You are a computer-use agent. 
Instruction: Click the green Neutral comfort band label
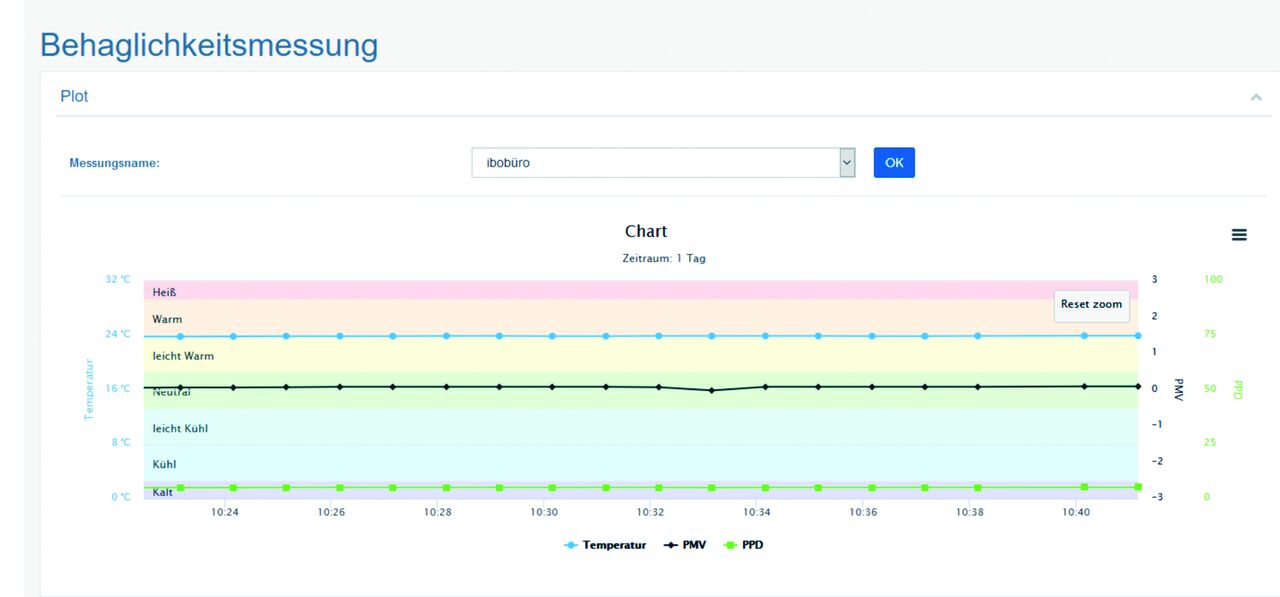pyautogui.click(x=171, y=393)
